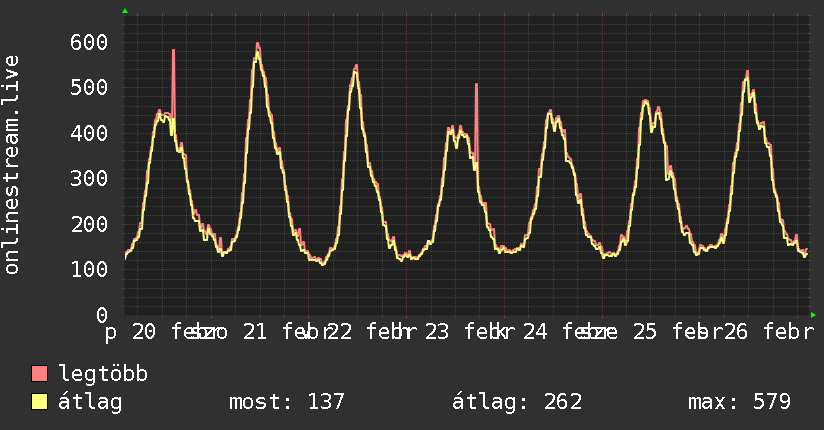Screen dimensions: 824x430
Task: Click the '26 febr' date label
Action: coord(769,332)
